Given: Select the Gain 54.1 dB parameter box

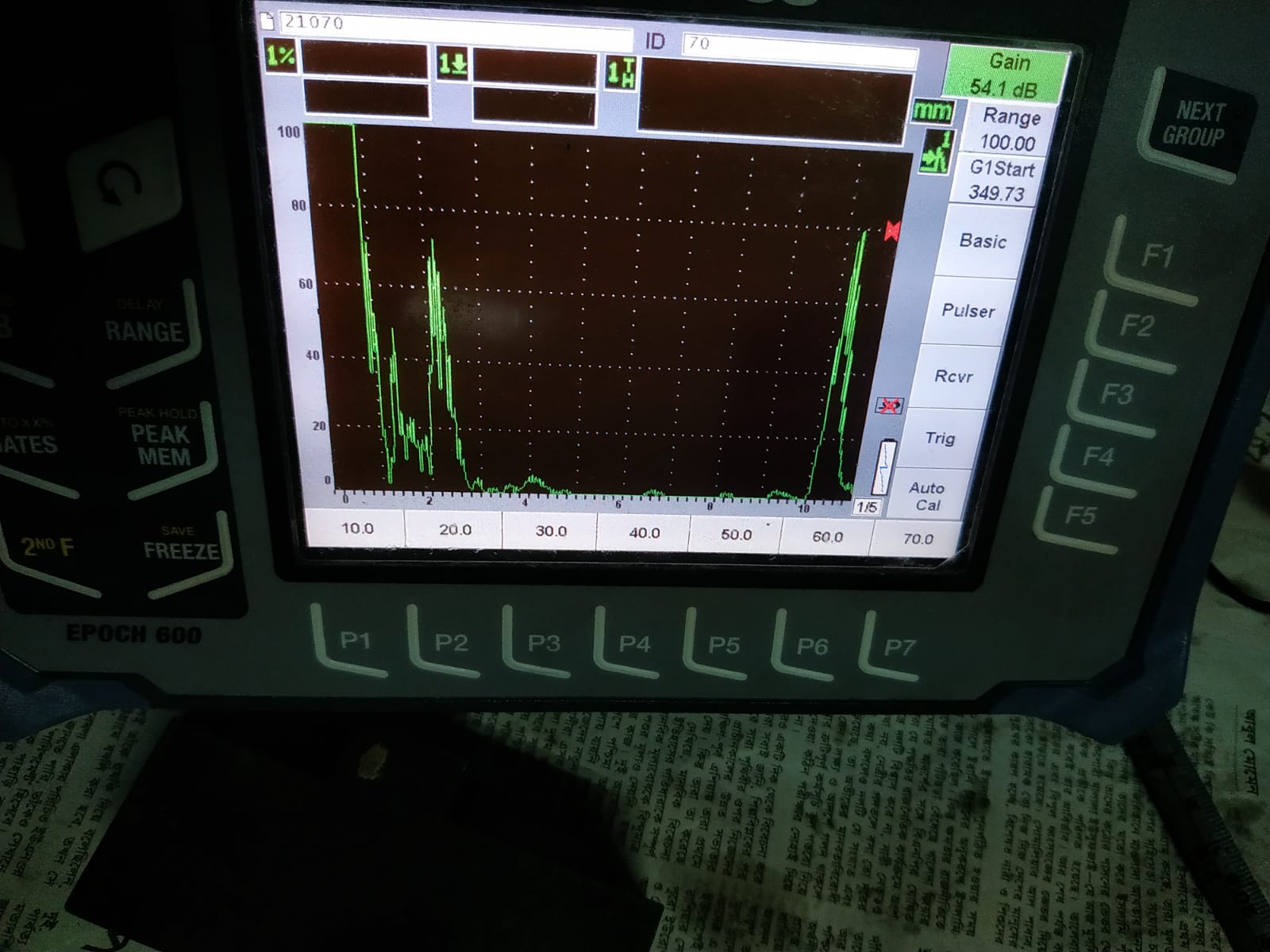Looking at the screenshot, I should [1006, 75].
